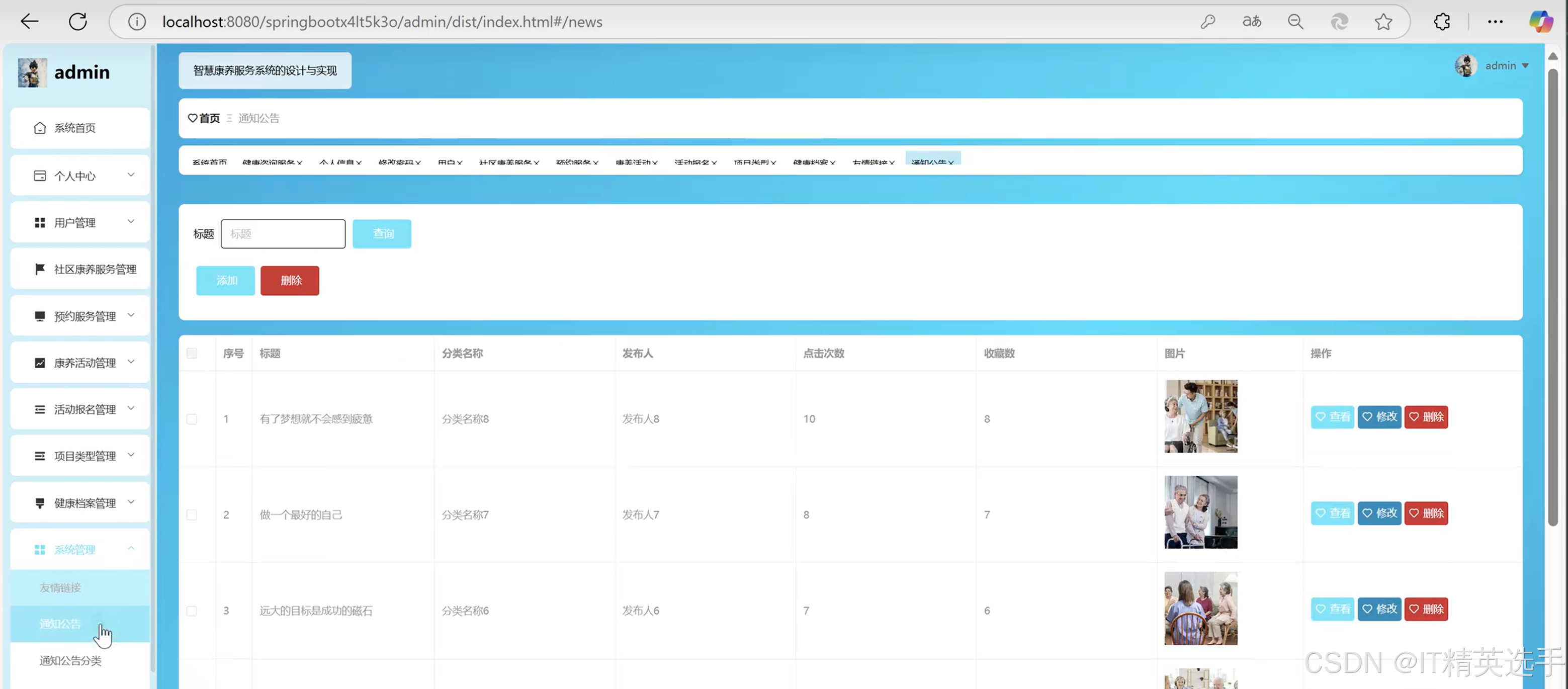Expand the 健康档案管理 sidebar menu chevron
The width and height of the screenshot is (1568, 689).
click(x=131, y=502)
